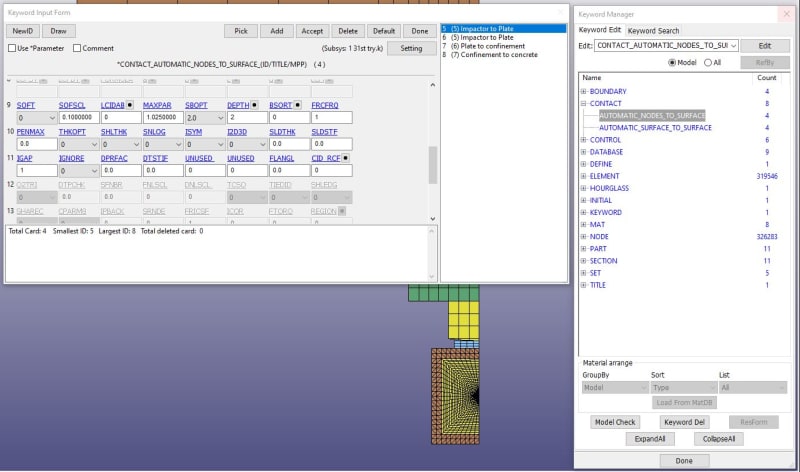Screen dimensions: 800x472
Task: Open the ISYM dropdown
Action: [205, 144]
